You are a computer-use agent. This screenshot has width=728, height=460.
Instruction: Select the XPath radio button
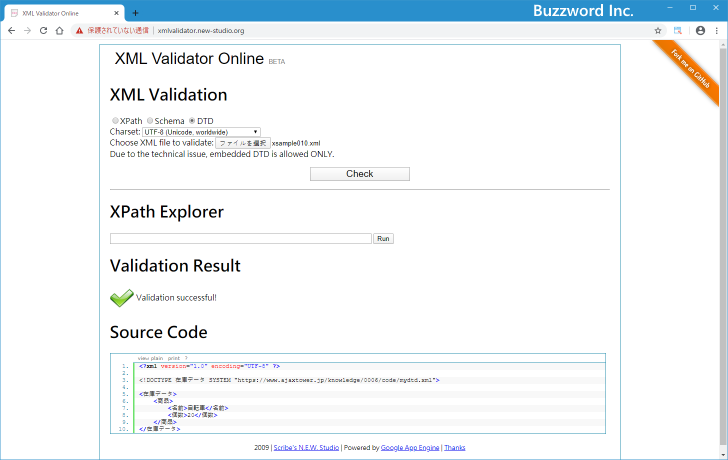point(115,121)
